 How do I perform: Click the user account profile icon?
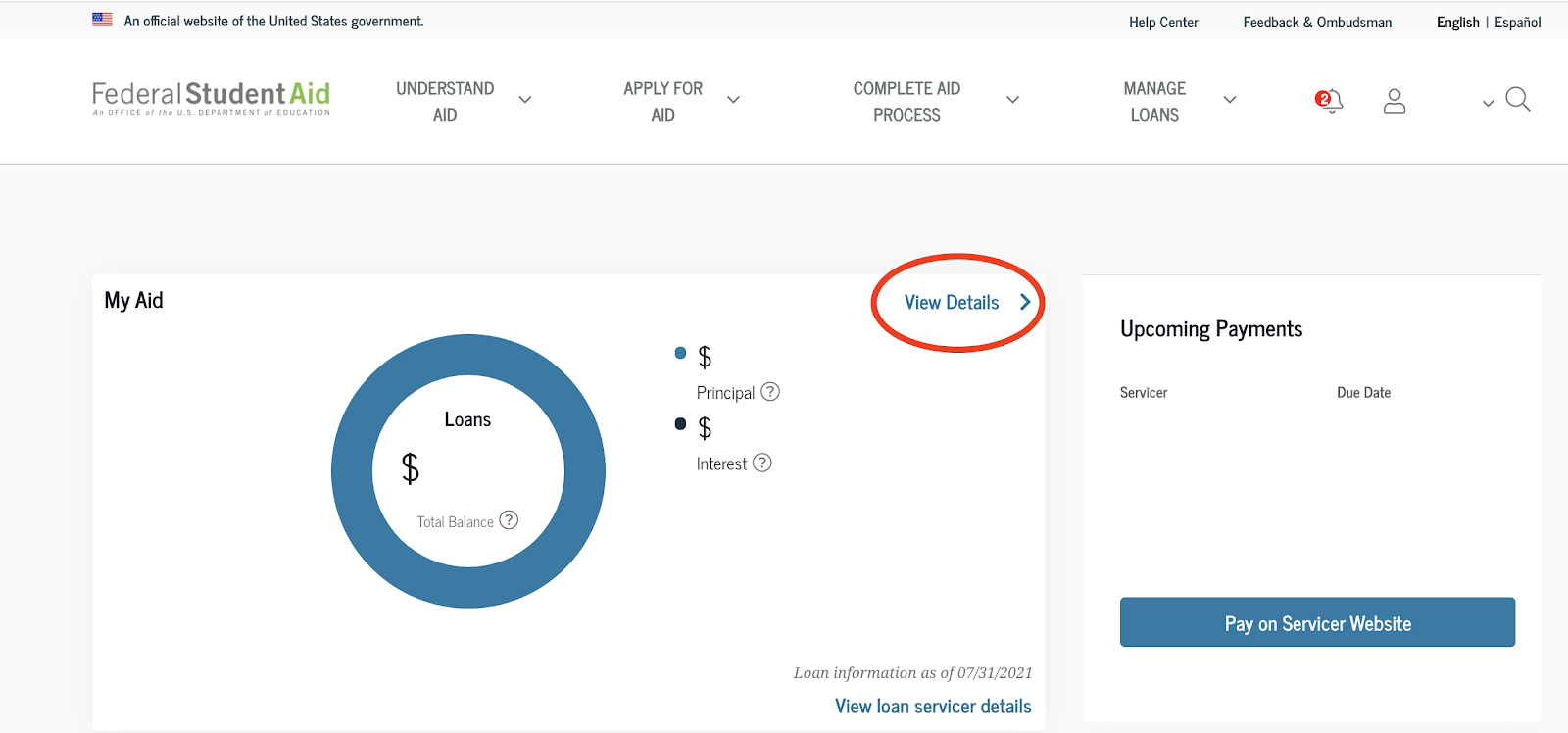pyautogui.click(x=1394, y=101)
